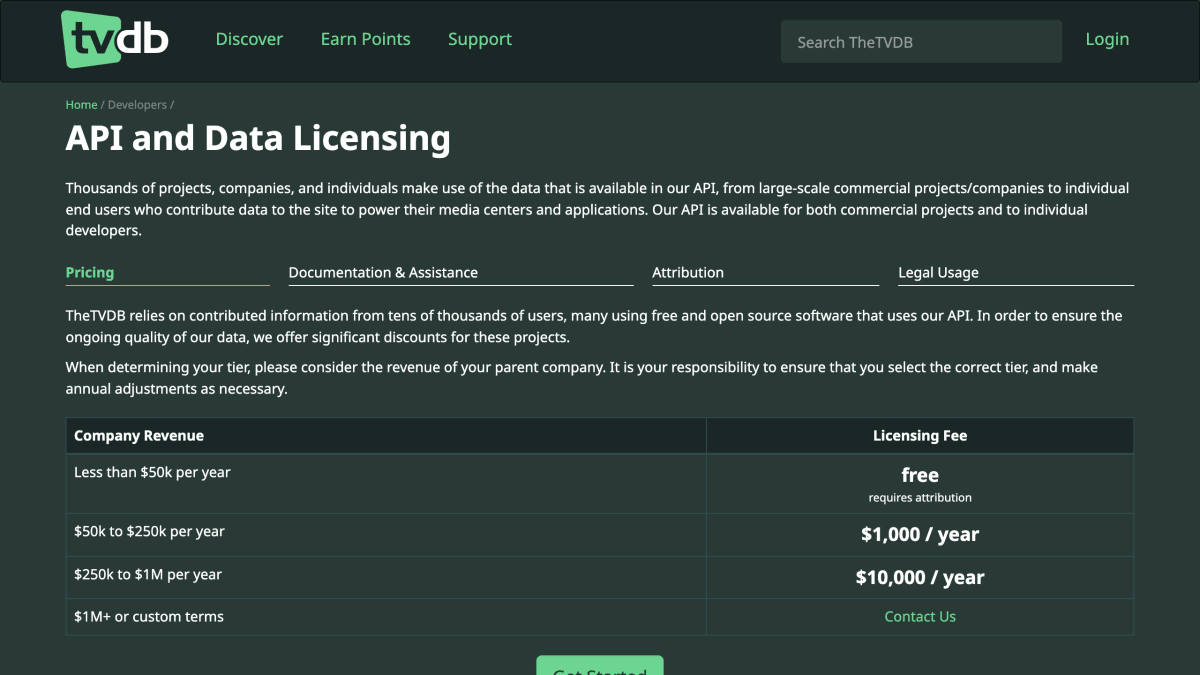Open the Discover menu
Viewport: 1200px width, 675px height.
click(x=249, y=39)
